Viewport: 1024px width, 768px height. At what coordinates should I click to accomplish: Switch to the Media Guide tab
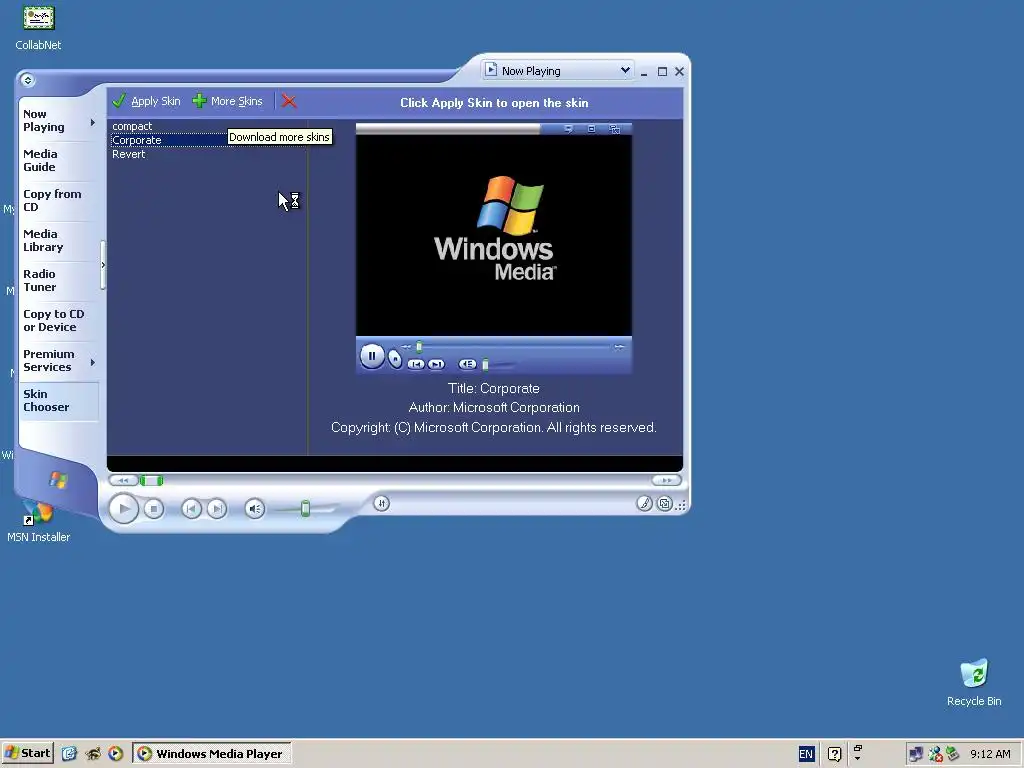40,161
